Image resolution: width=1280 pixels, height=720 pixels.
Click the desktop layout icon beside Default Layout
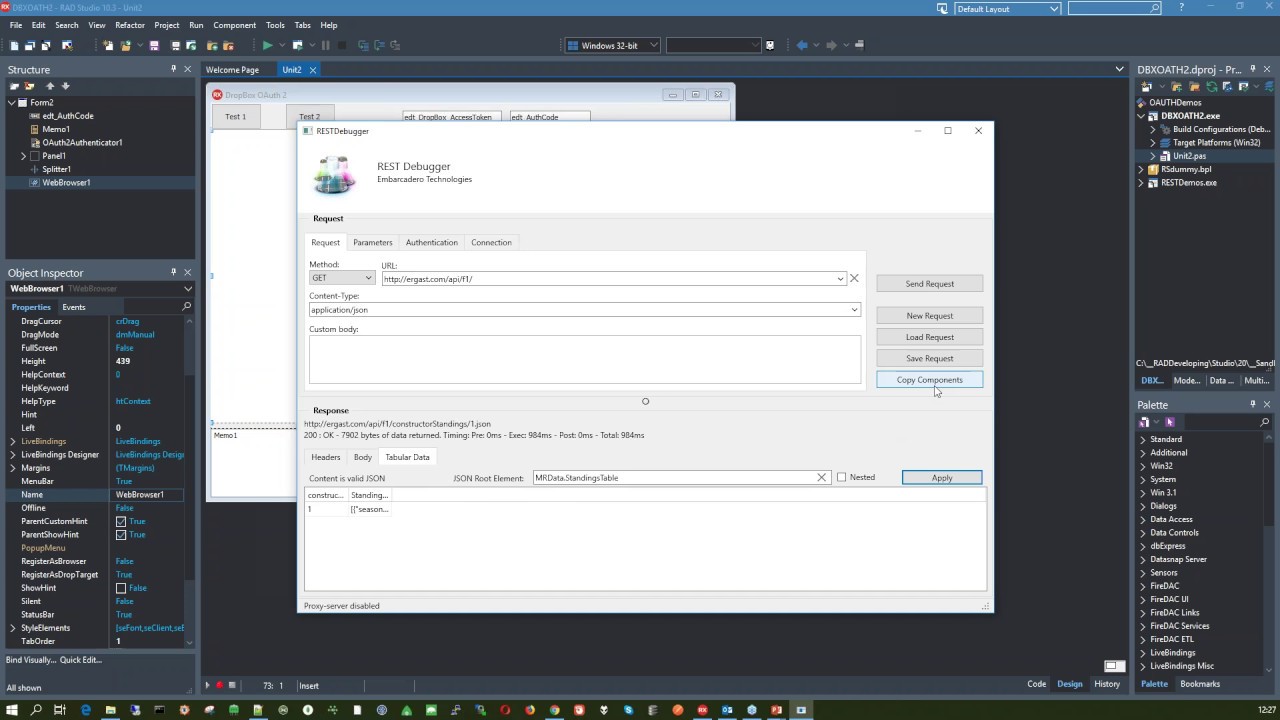(x=942, y=8)
